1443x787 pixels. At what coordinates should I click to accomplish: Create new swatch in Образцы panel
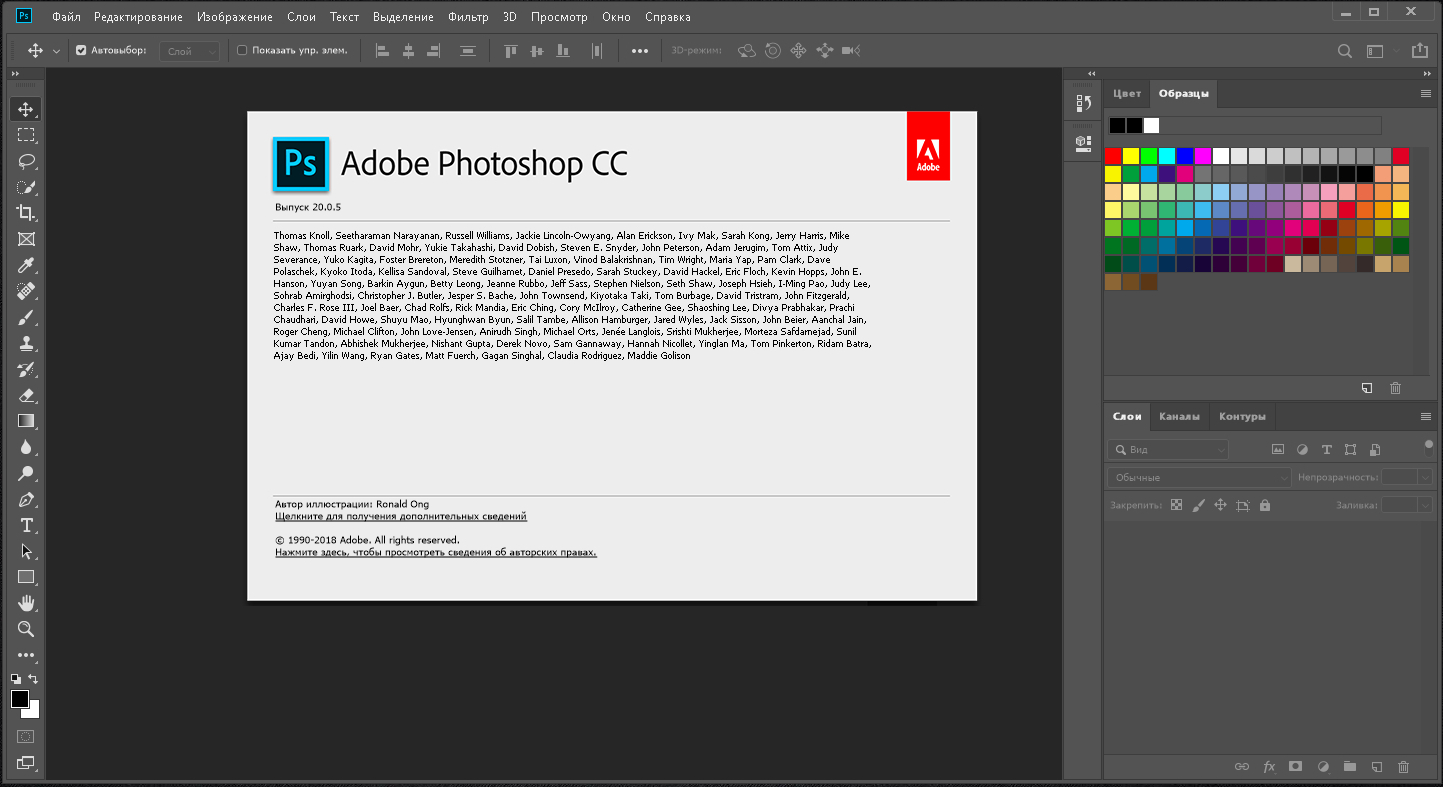tap(1368, 388)
